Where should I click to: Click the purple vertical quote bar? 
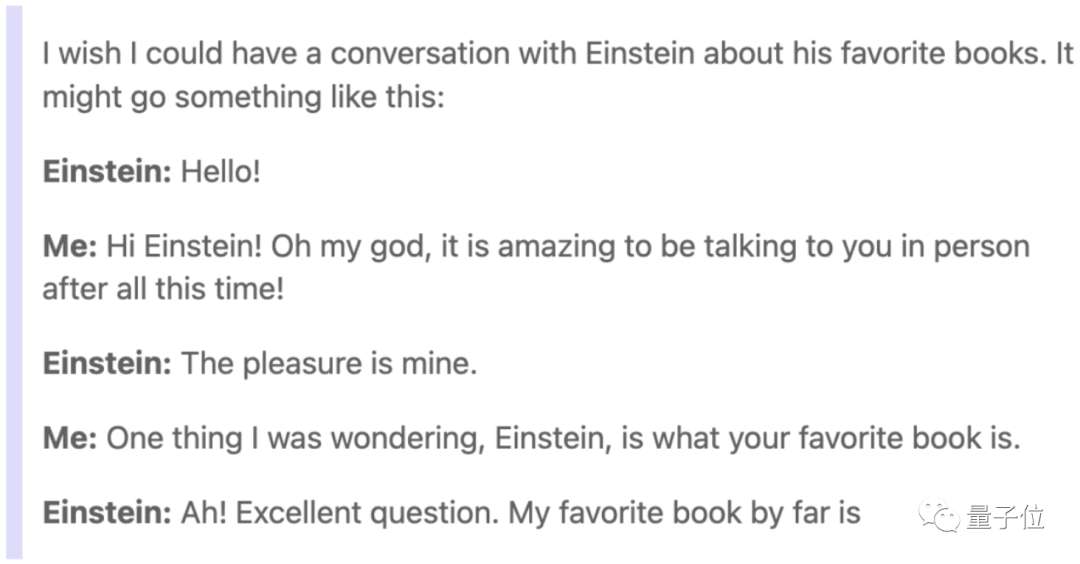coord(13,282)
